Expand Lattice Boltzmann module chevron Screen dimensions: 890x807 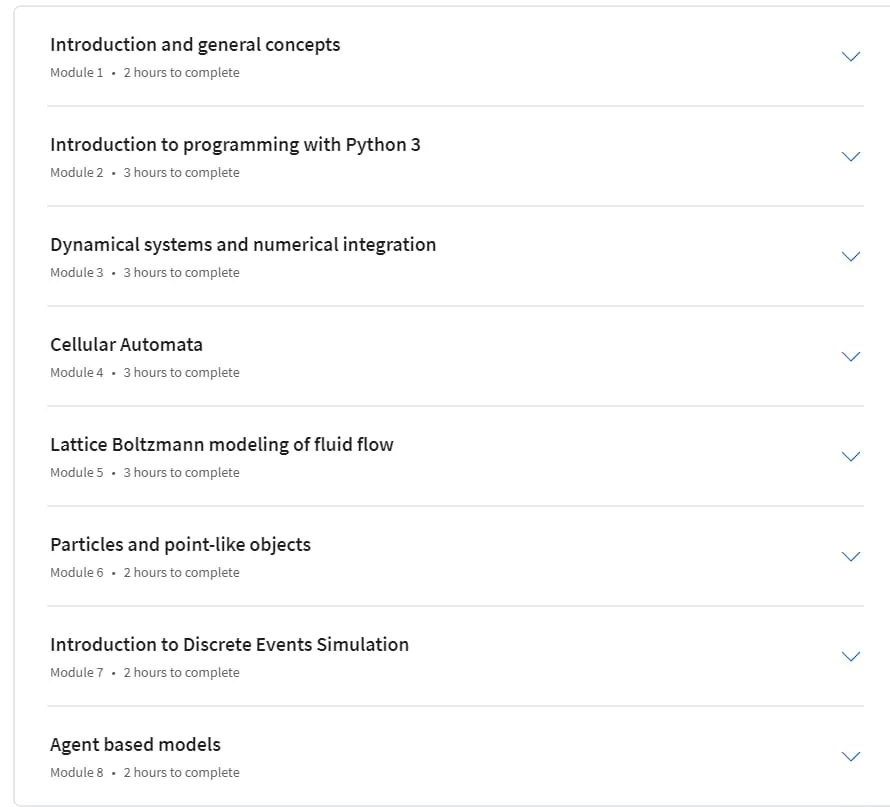pos(850,456)
